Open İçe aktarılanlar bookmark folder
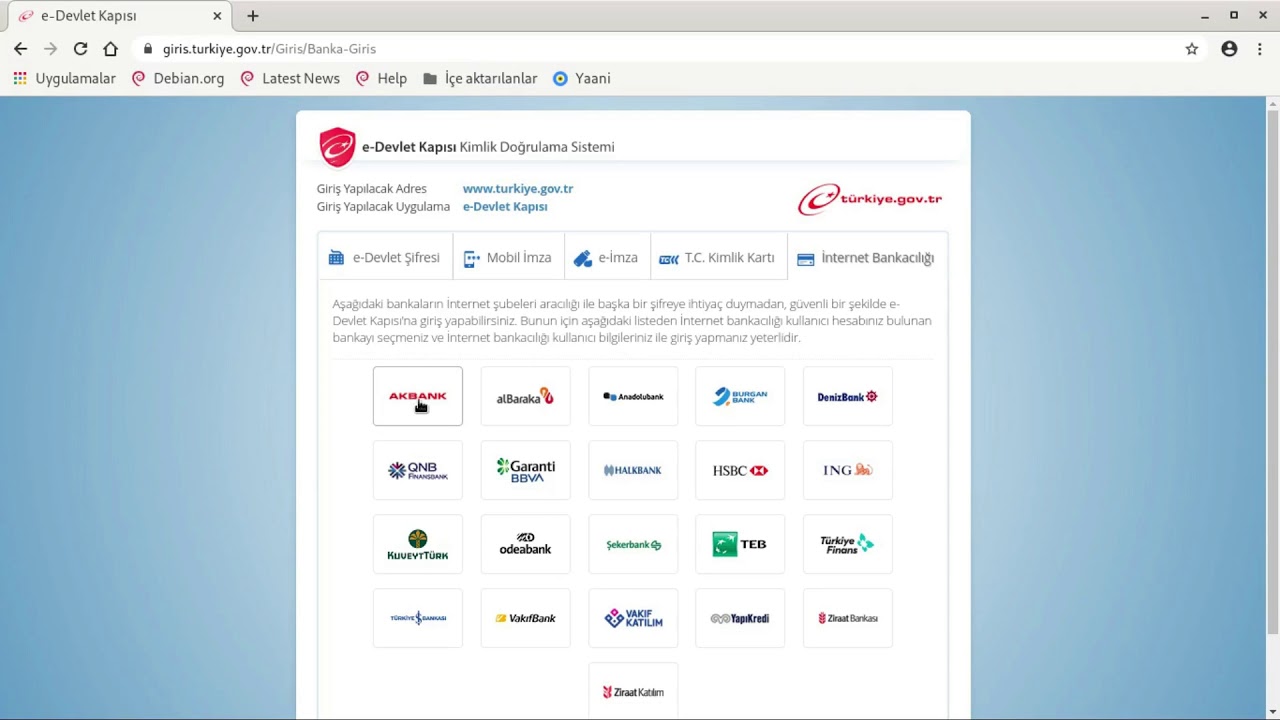 [480, 78]
